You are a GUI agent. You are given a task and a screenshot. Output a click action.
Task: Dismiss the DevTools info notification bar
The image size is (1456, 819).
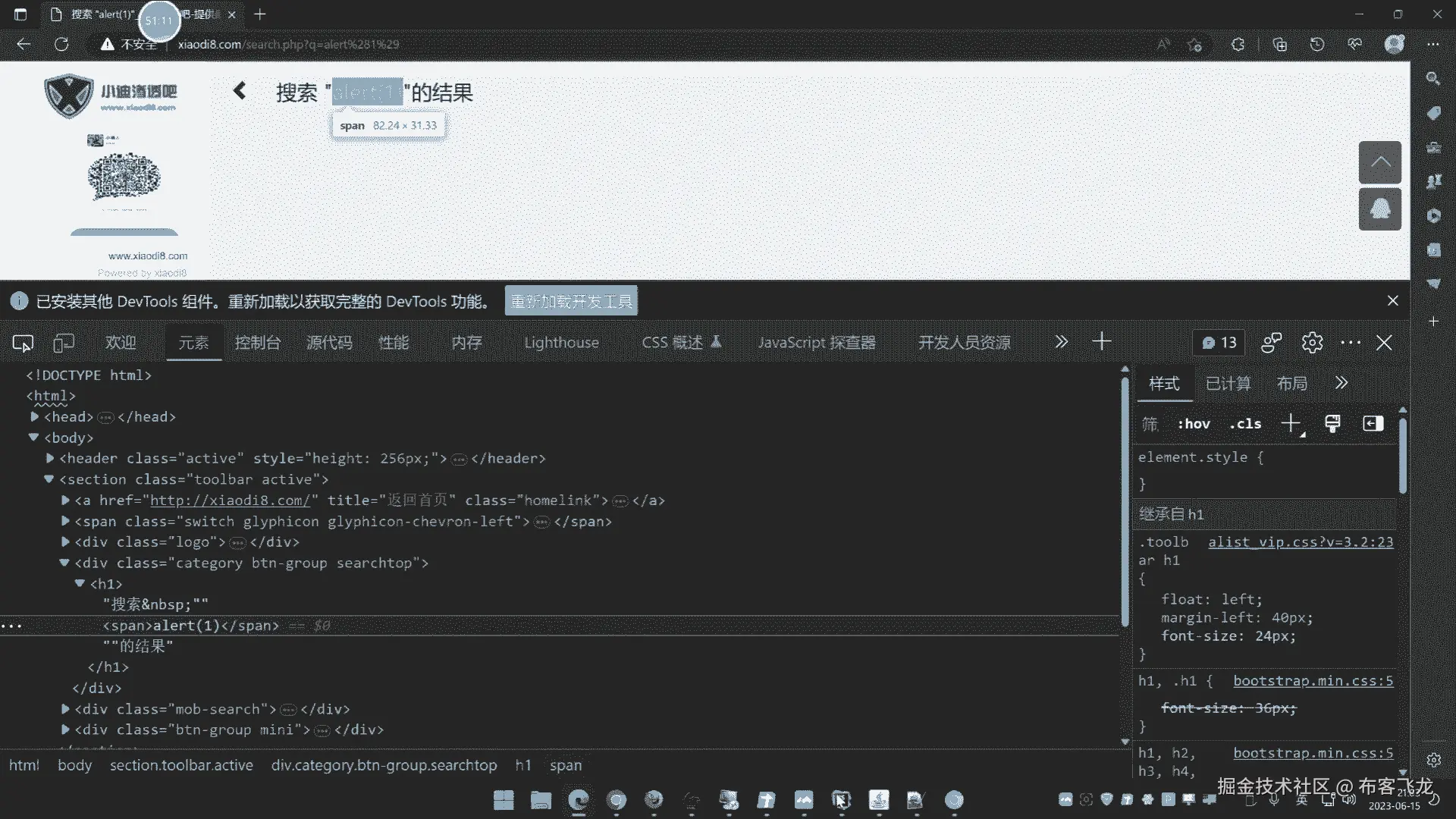point(1392,301)
